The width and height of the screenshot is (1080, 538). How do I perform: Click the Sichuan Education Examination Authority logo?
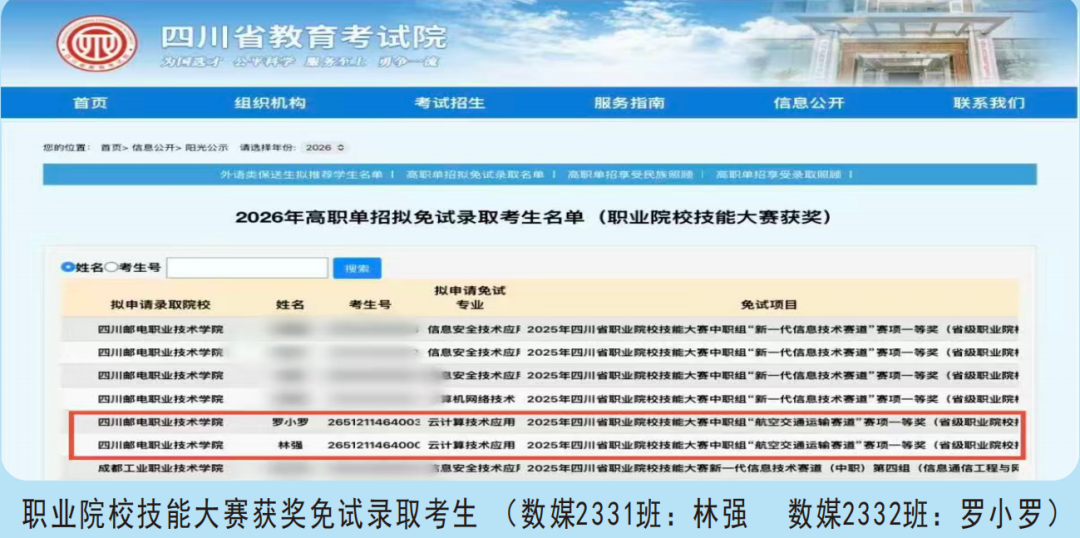point(96,43)
